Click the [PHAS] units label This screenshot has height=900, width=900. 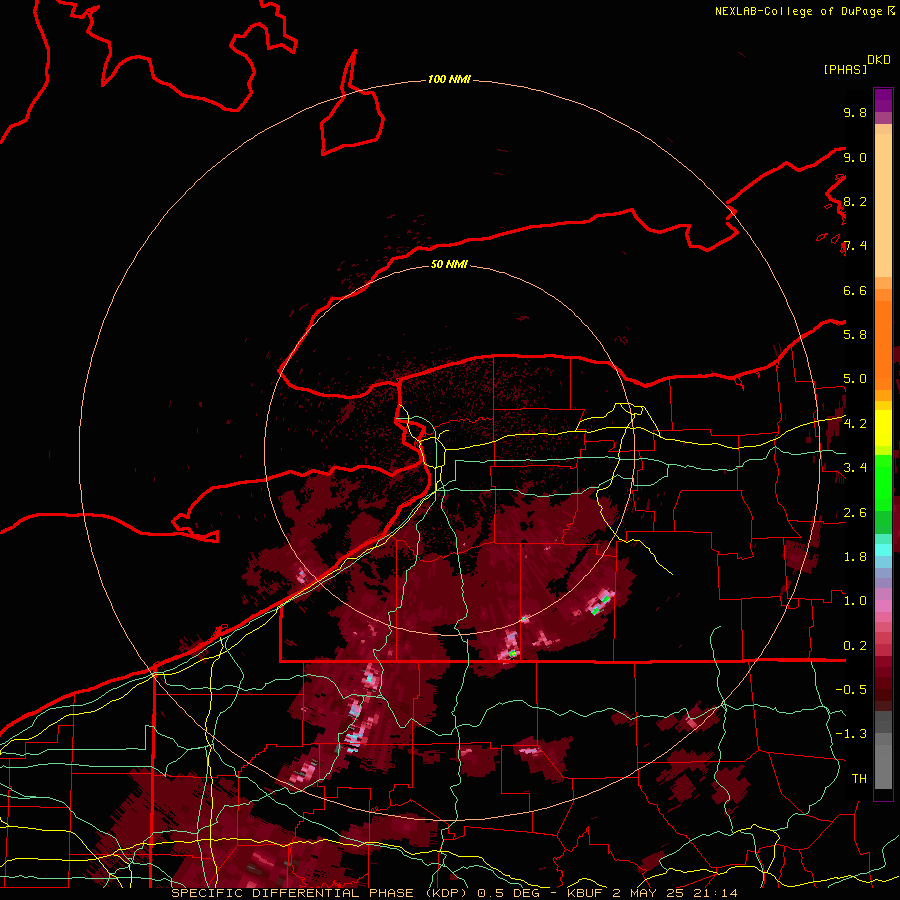pos(845,69)
